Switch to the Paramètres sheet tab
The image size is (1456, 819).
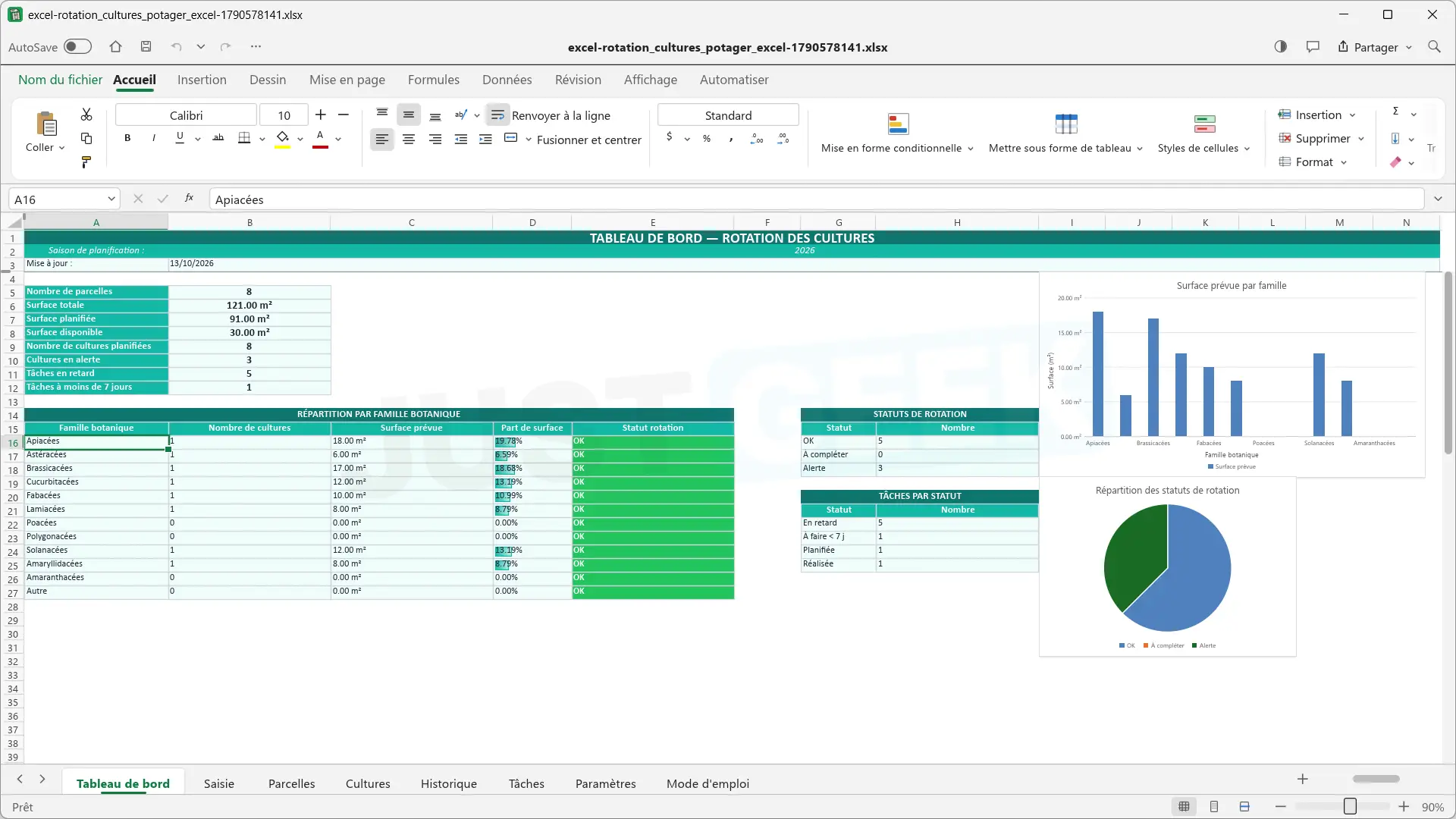tap(605, 783)
